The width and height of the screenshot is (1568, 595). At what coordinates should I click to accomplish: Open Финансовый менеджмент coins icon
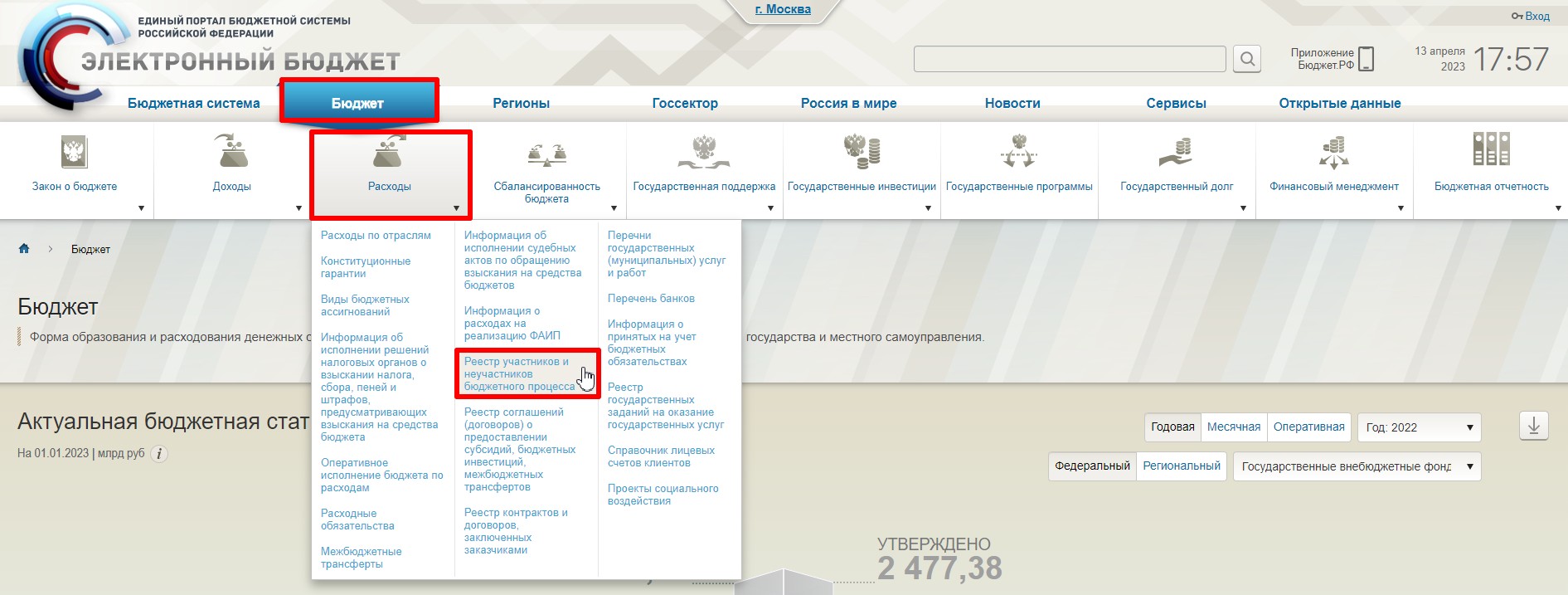pyautogui.click(x=1334, y=153)
